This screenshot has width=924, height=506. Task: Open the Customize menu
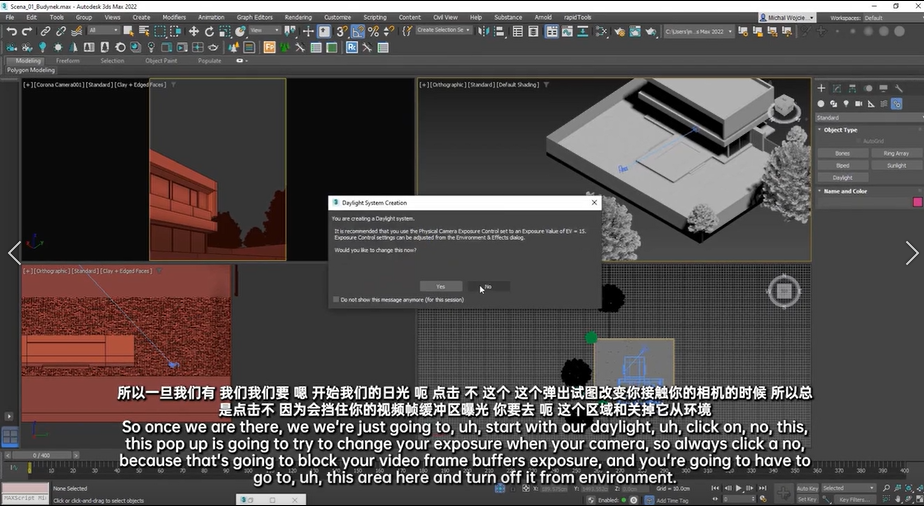tap(338, 17)
